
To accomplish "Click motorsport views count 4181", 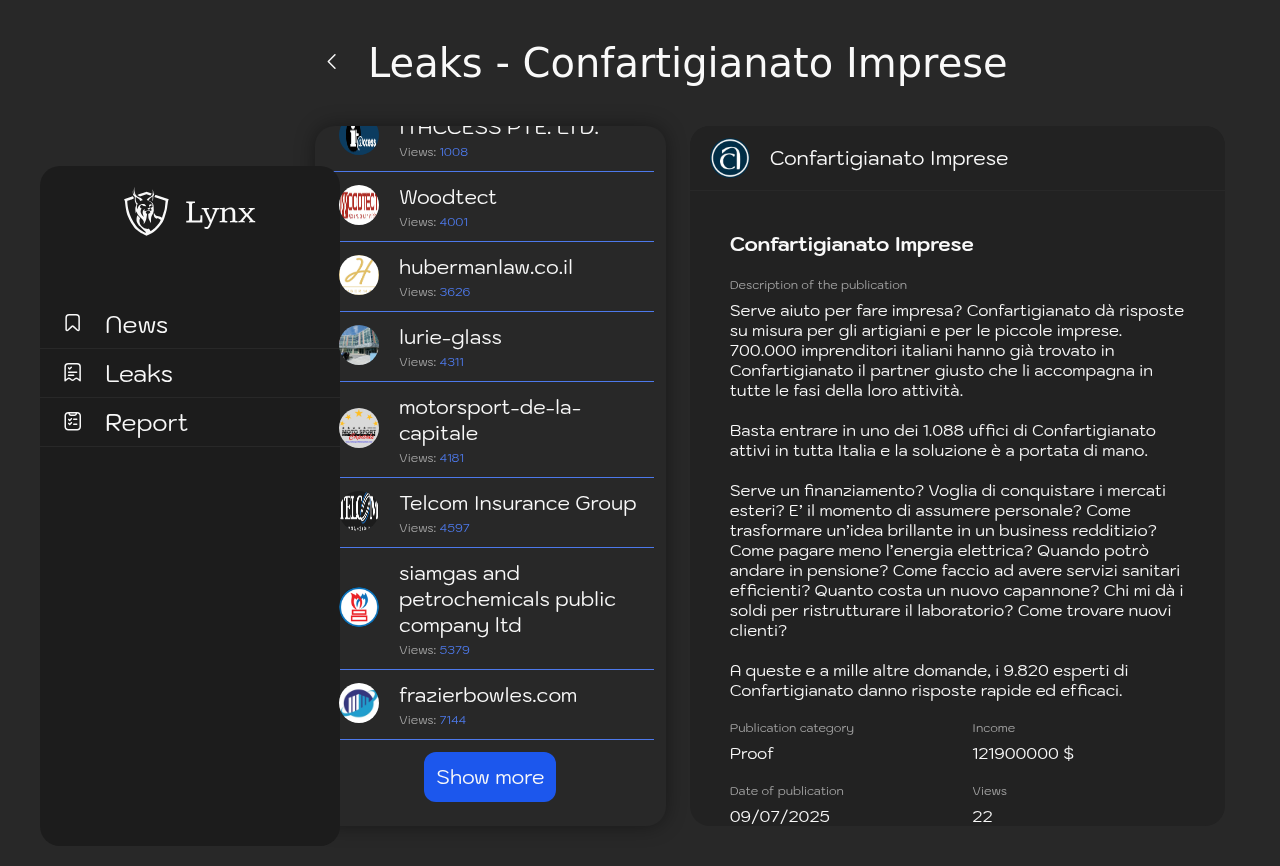I will [x=452, y=458].
